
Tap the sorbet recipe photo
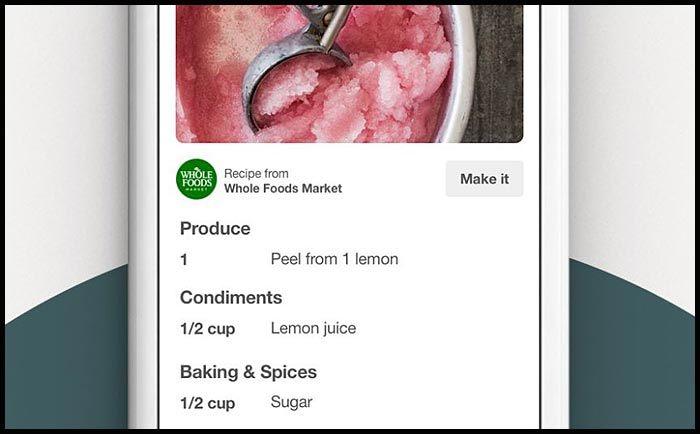(350, 74)
